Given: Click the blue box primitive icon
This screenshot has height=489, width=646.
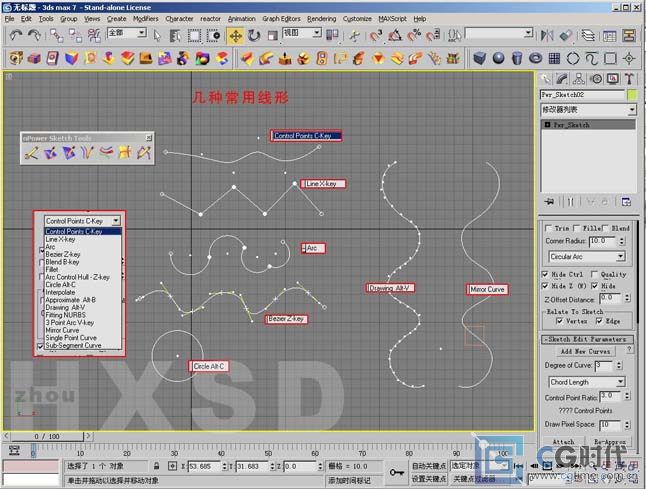Looking at the screenshot, I should (x=479, y=58).
